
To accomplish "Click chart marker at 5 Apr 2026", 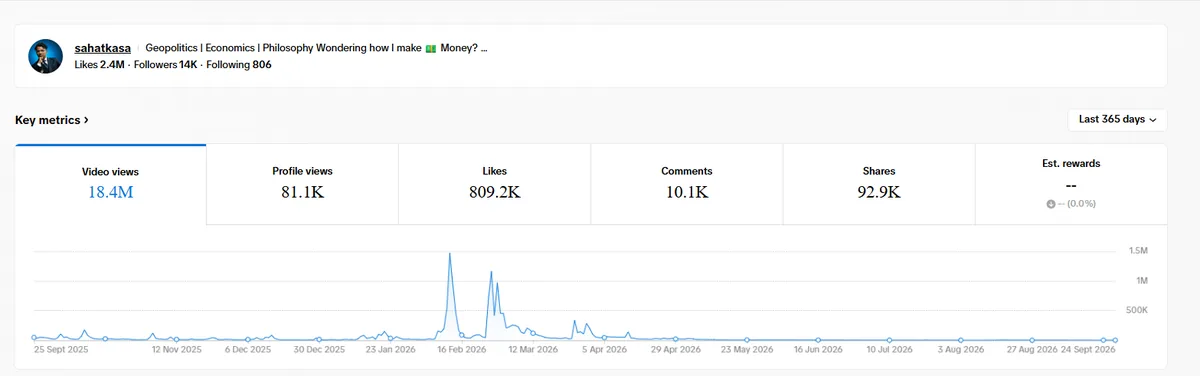I will [604, 337].
